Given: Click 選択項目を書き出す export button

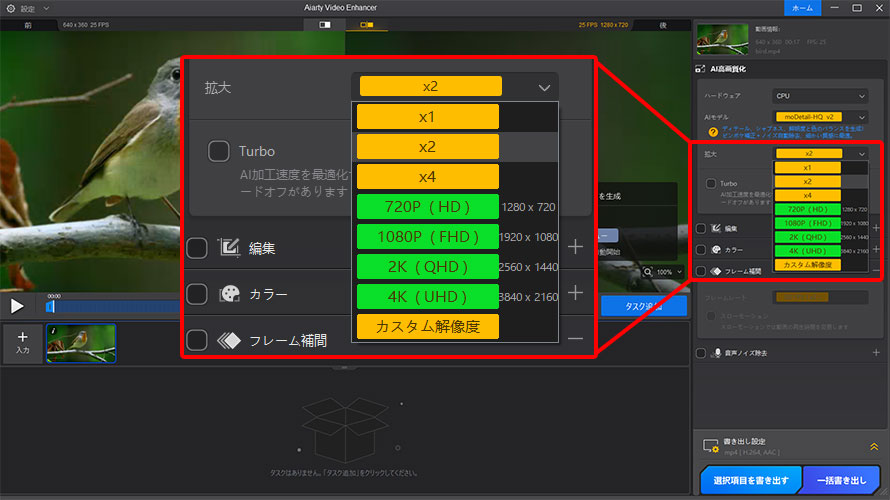Looking at the screenshot, I should point(750,480).
